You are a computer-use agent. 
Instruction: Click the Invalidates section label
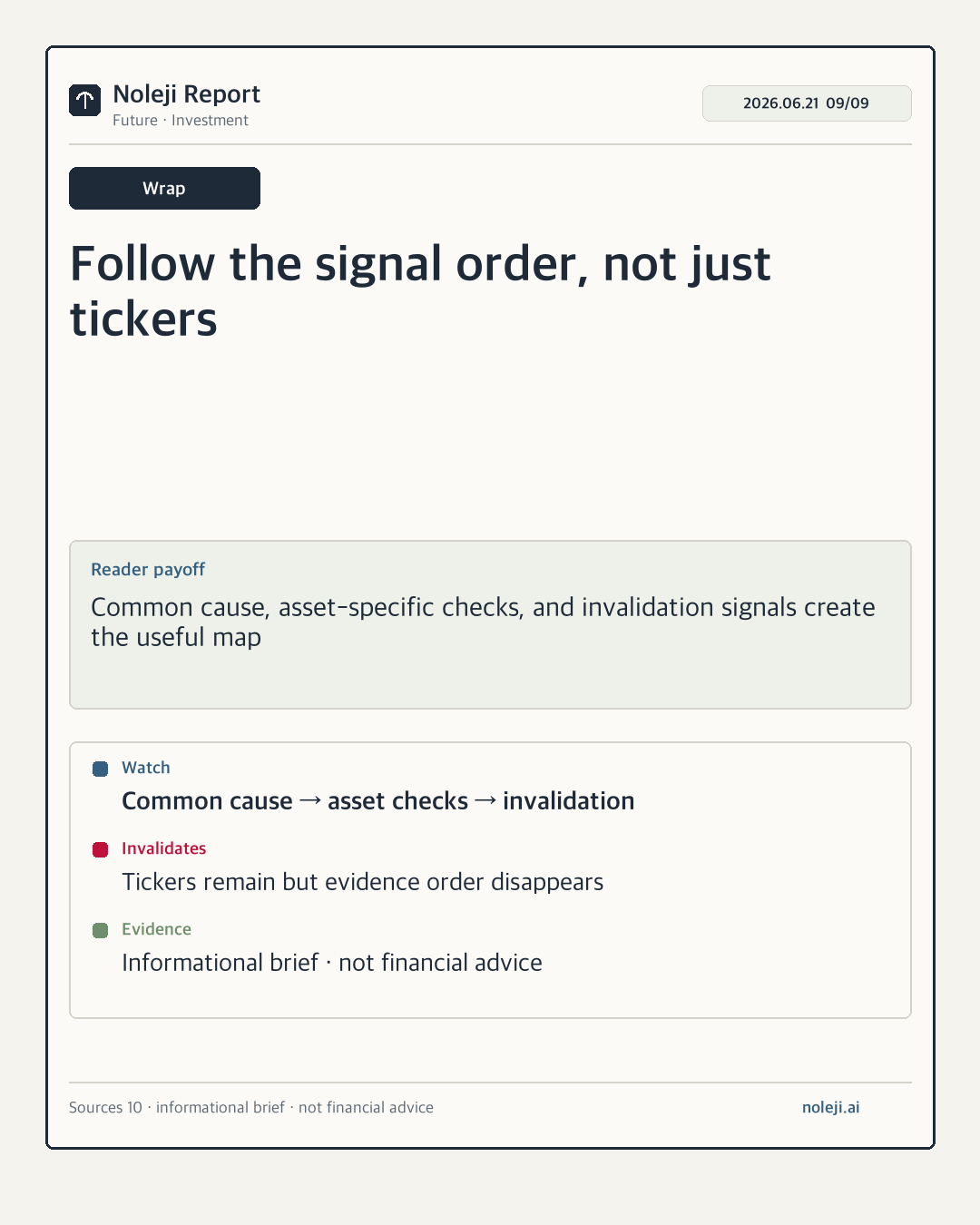coord(164,848)
